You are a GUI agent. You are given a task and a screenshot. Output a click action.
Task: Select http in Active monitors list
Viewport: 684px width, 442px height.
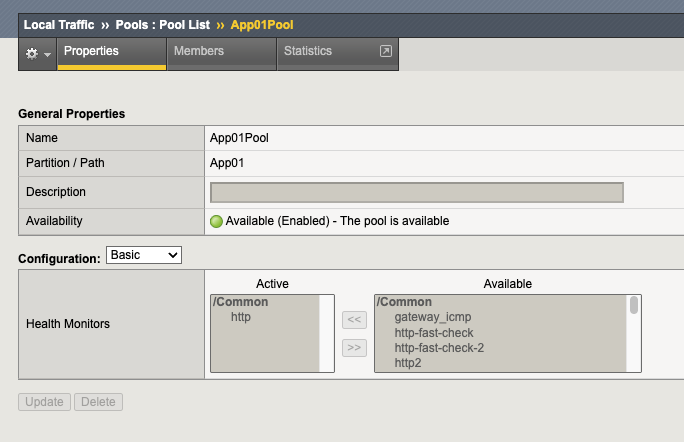tap(241, 317)
